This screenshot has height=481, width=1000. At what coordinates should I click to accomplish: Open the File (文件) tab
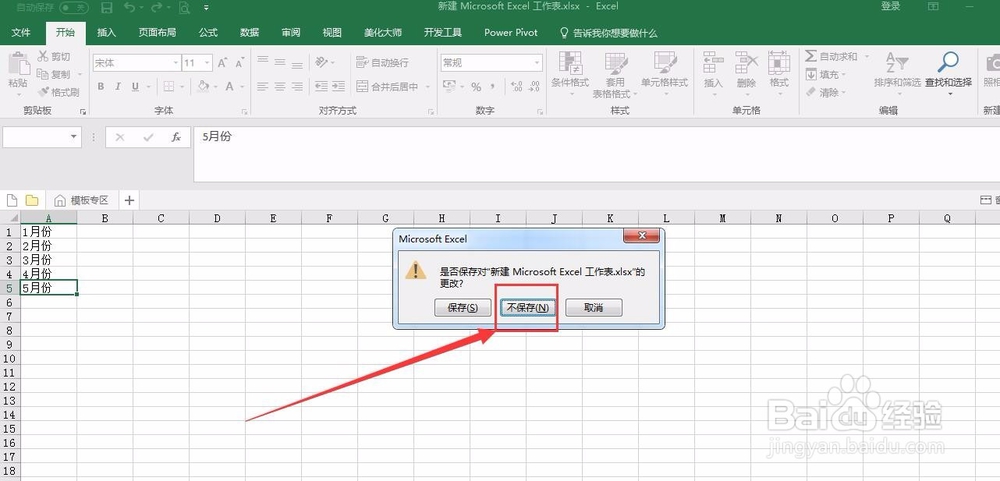[21, 33]
